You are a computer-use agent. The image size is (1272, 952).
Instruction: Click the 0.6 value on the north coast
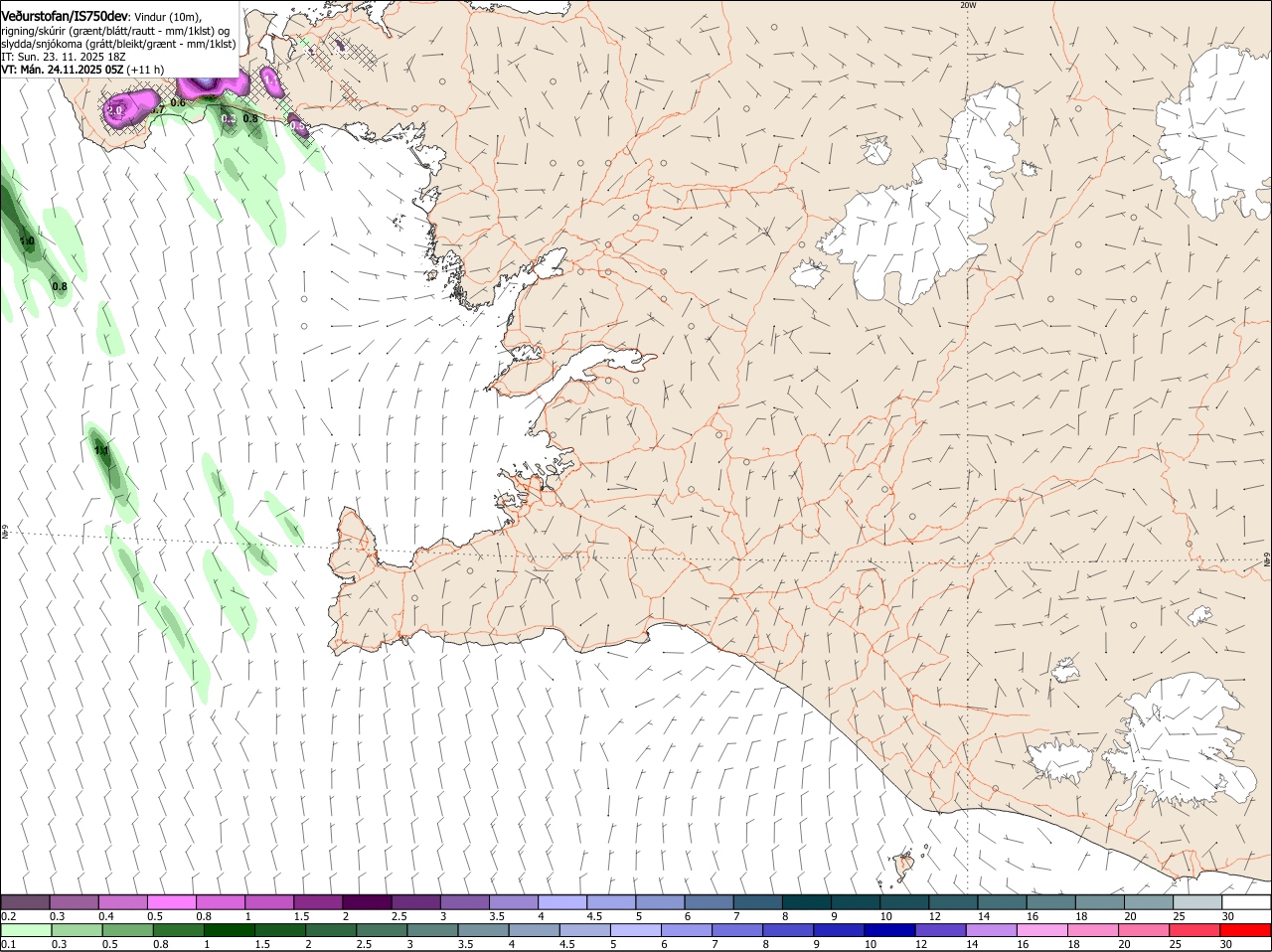178,102
